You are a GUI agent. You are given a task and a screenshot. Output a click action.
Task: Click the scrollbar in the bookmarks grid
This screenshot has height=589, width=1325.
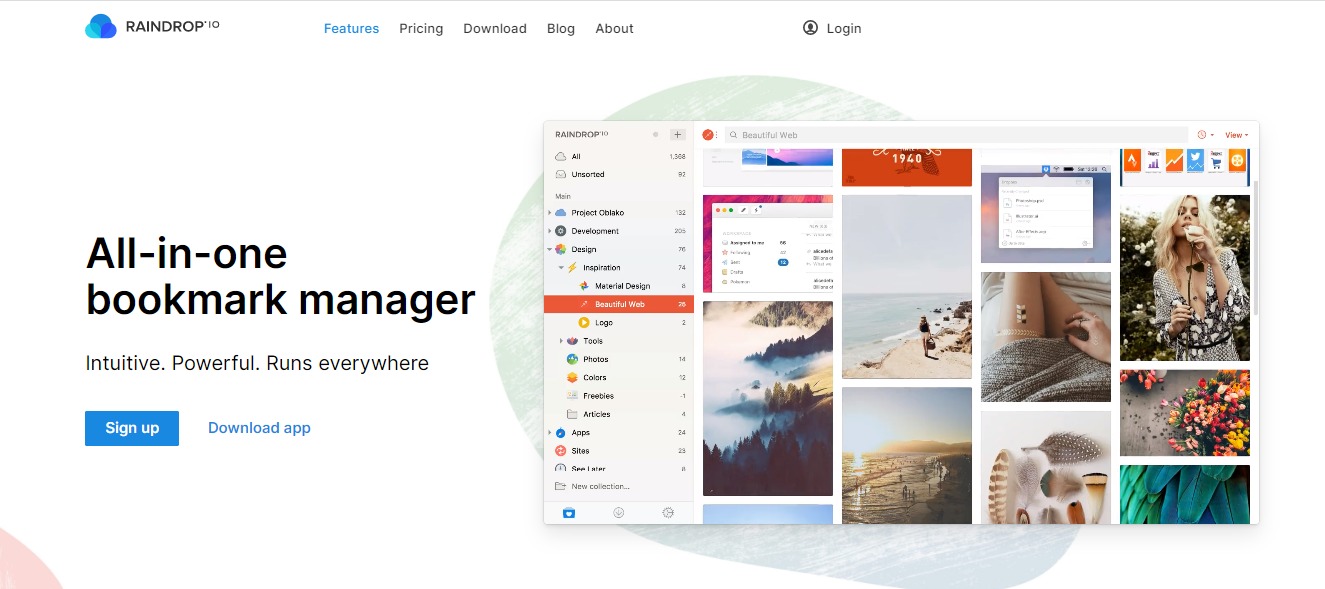(x=1255, y=248)
